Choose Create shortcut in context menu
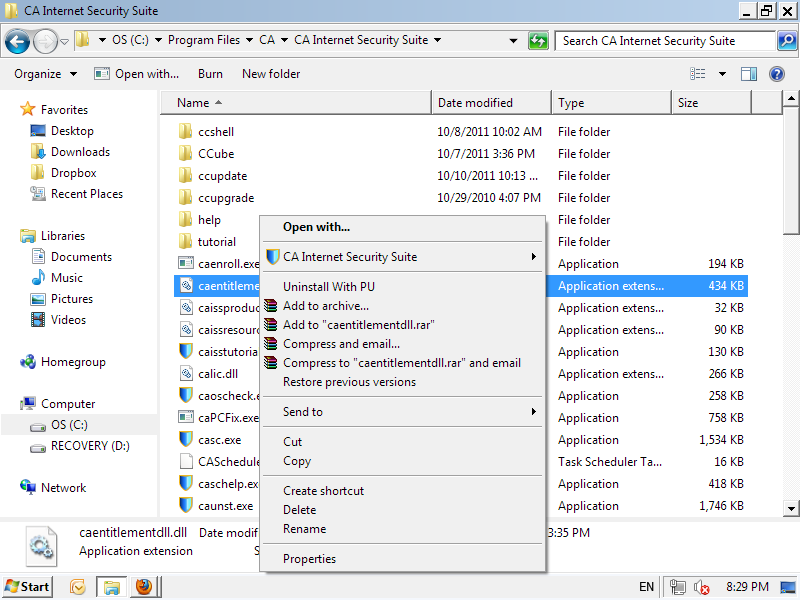 click(x=323, y=491)
